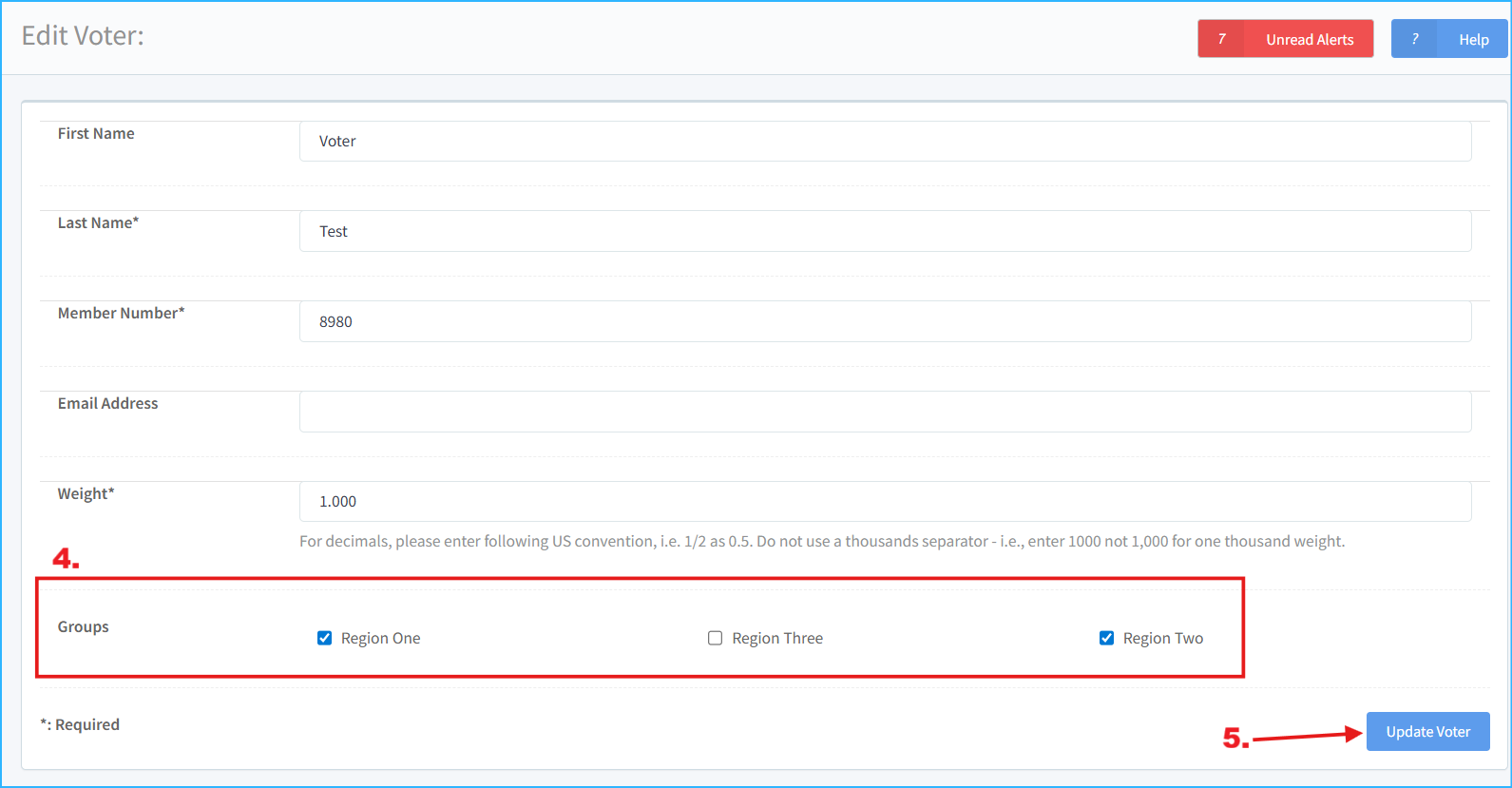Enable the Region Three checkbox
Image resolution: width=1512 pixels, height=788 pixels.
click(x=715, y=638)
